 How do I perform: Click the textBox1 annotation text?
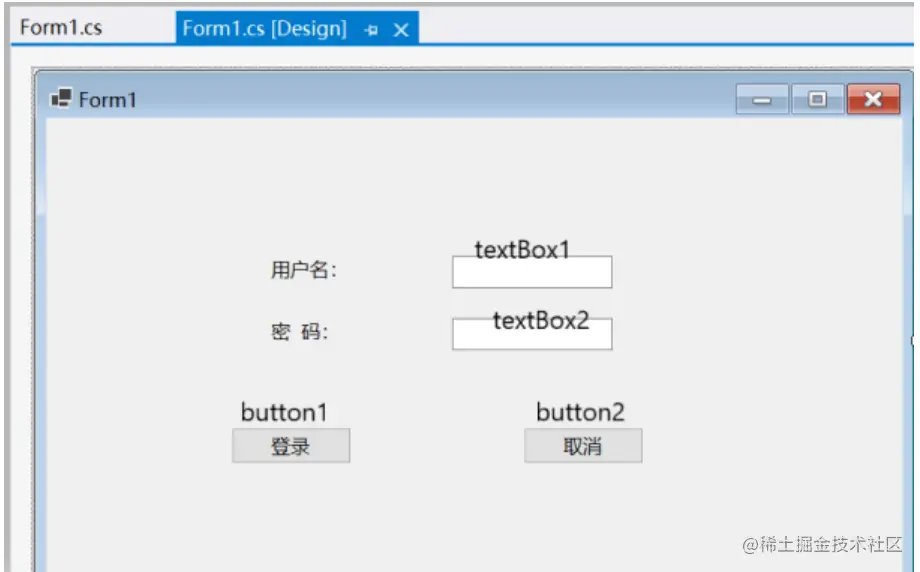point(522,248)
